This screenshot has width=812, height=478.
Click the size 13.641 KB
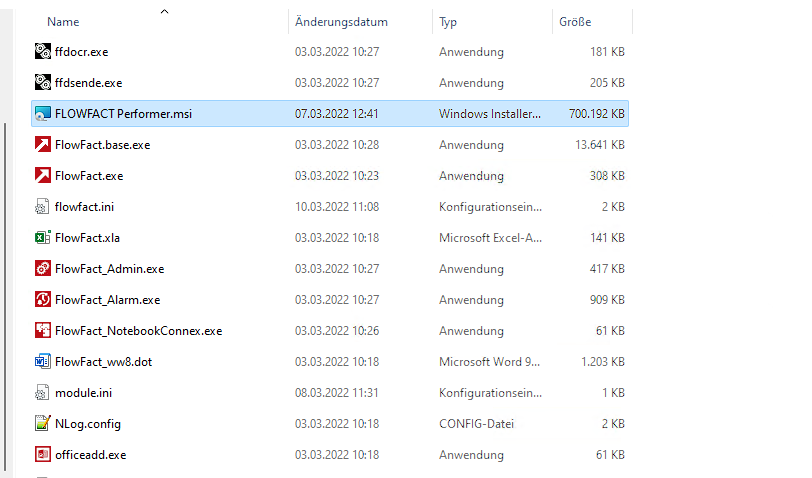click(x=600, y=144)
